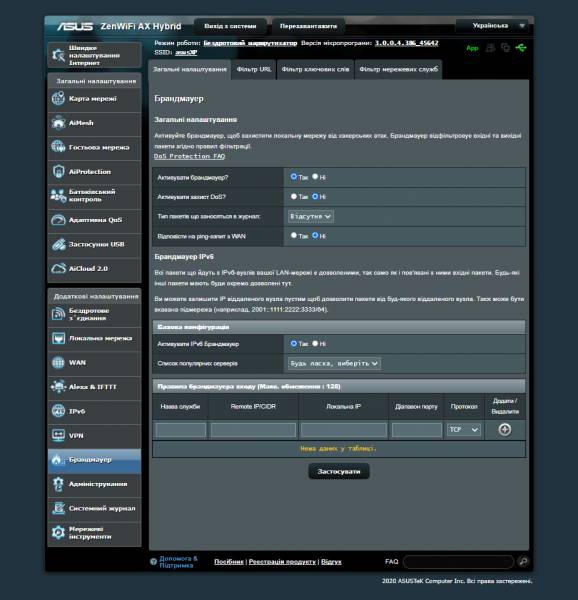Switch to the Network Services Filter tab

pyautogui.click(x=399, y=70)
